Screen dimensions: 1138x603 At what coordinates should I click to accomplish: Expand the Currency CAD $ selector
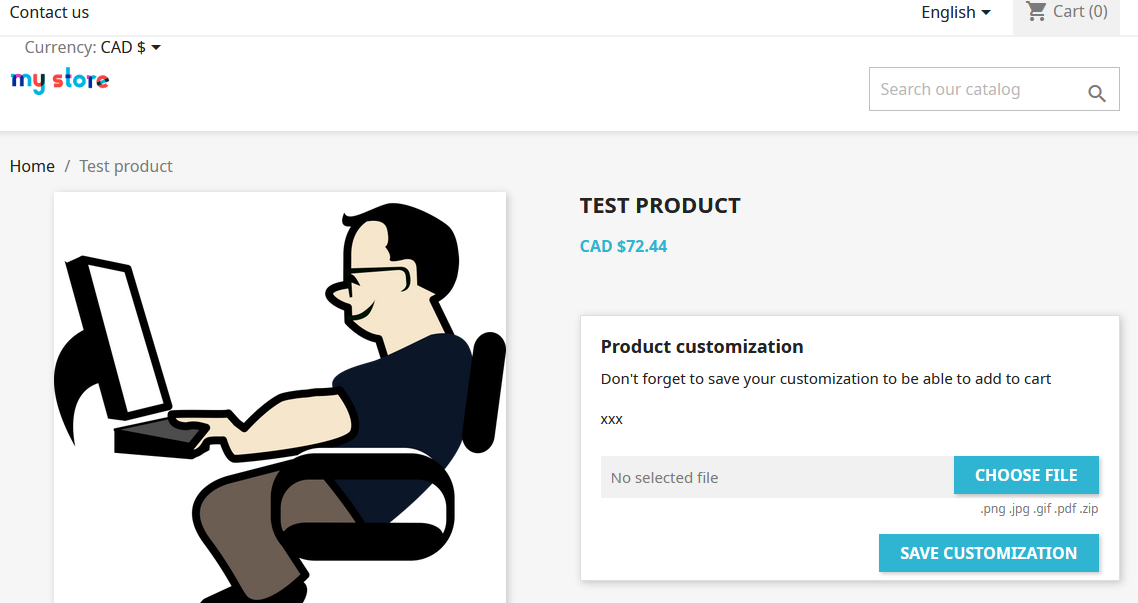(130, 47)
